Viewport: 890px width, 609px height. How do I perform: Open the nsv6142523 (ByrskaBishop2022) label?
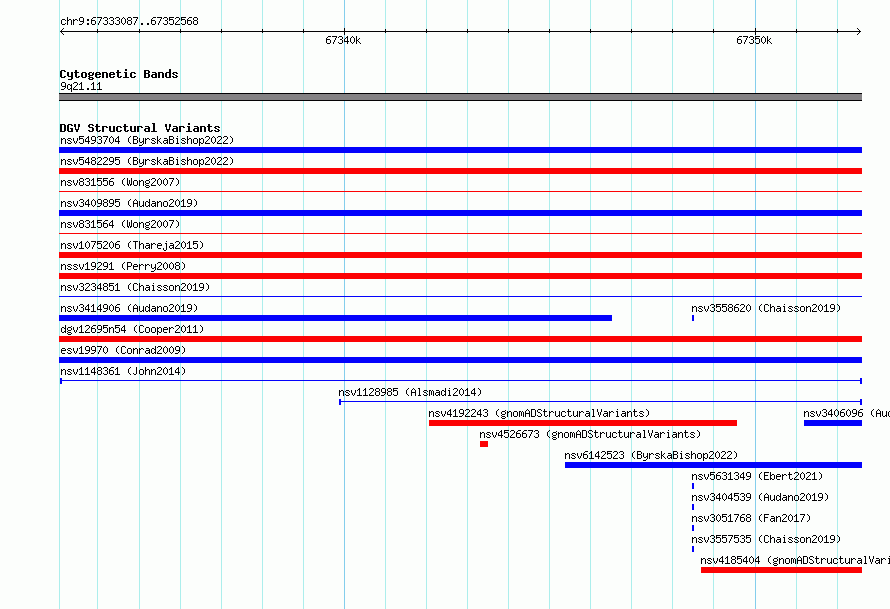(x=651, y=455)
